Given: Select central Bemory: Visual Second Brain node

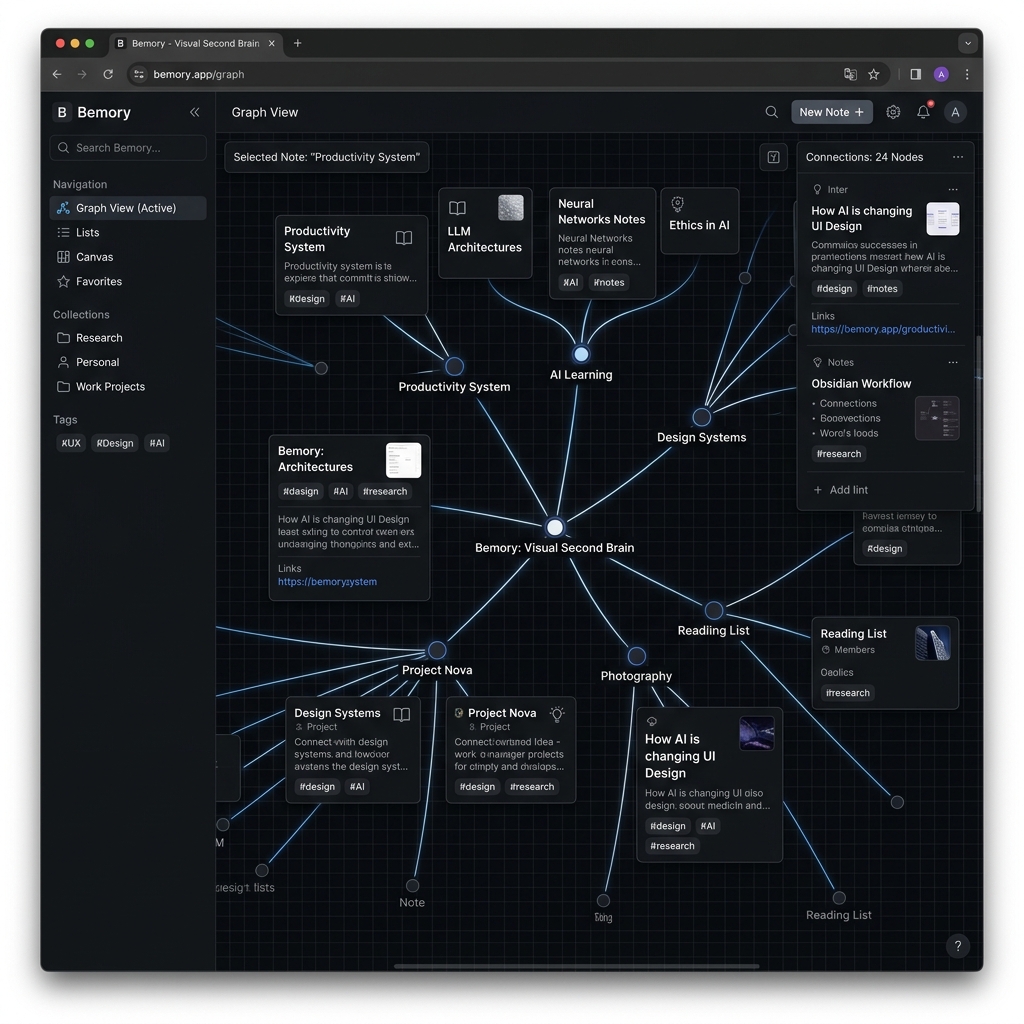Looking at the screenshot, I should [554, 527].
